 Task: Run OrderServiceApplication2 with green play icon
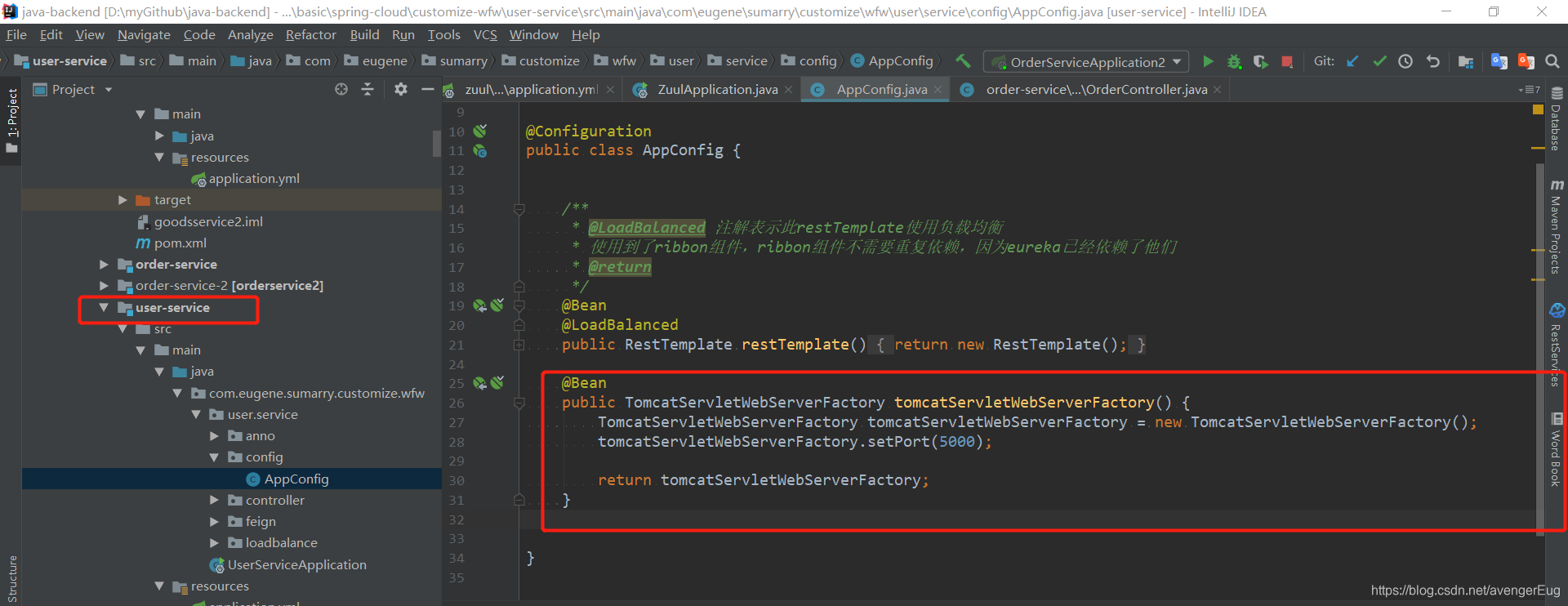(x=1208, y=61)
